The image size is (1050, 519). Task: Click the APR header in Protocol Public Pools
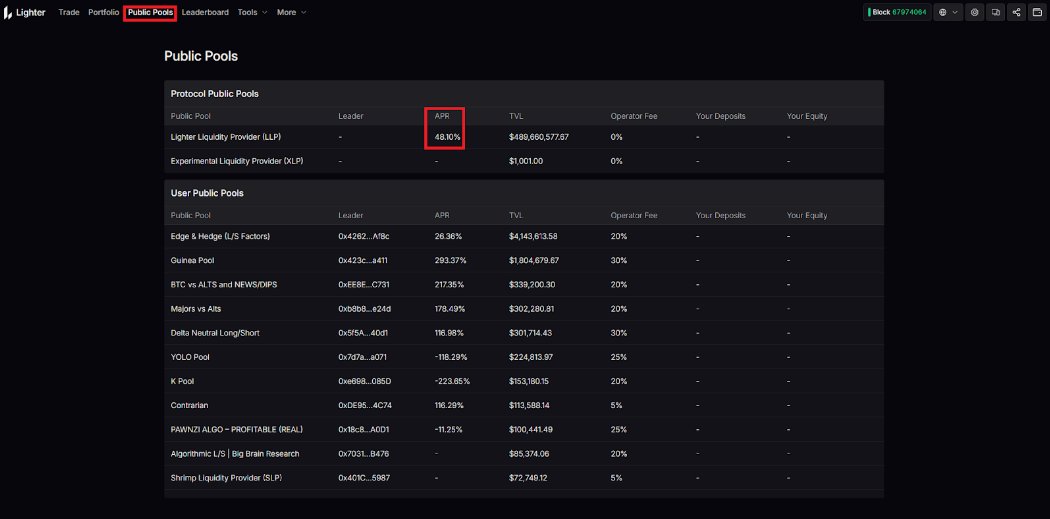point(442,116)
